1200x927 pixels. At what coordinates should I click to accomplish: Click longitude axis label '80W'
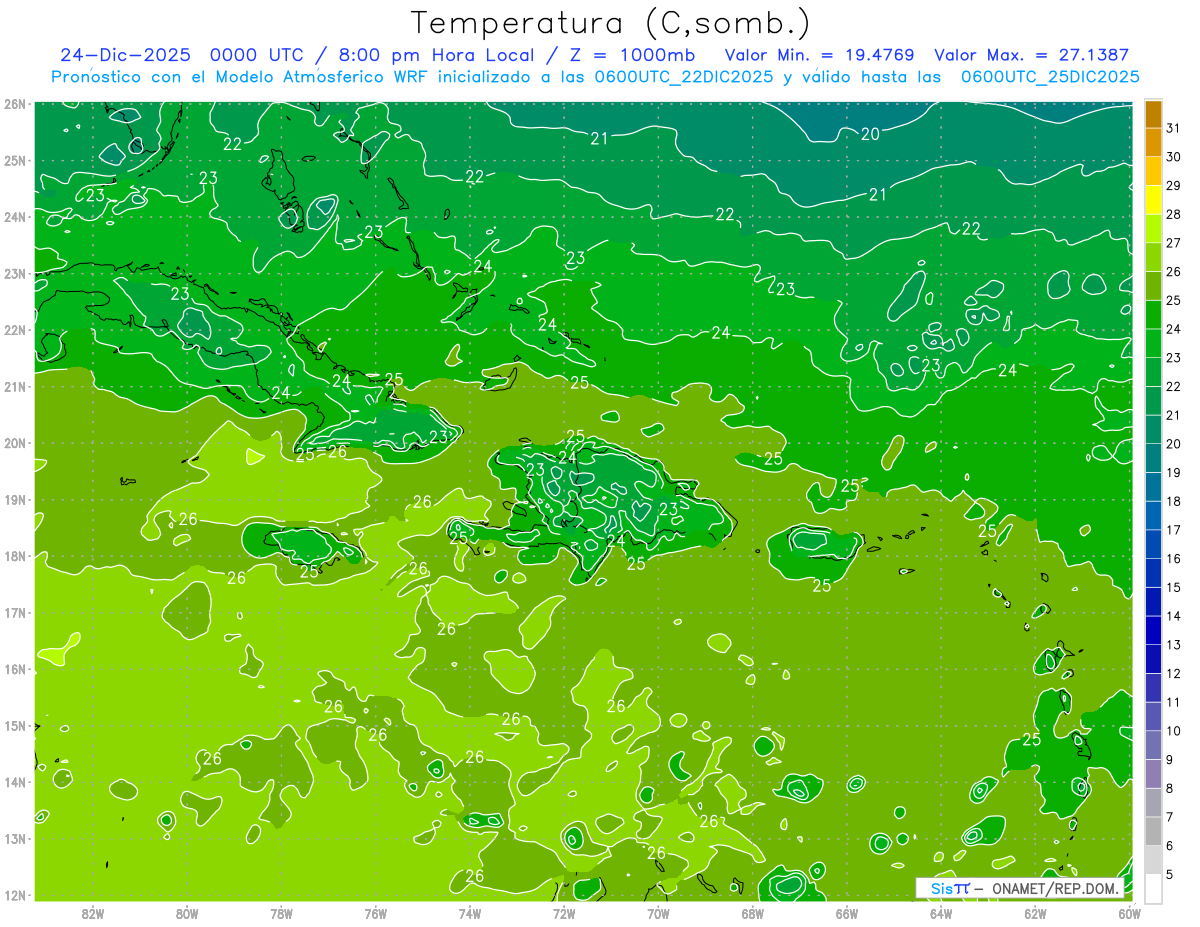(x=187, y=913)
